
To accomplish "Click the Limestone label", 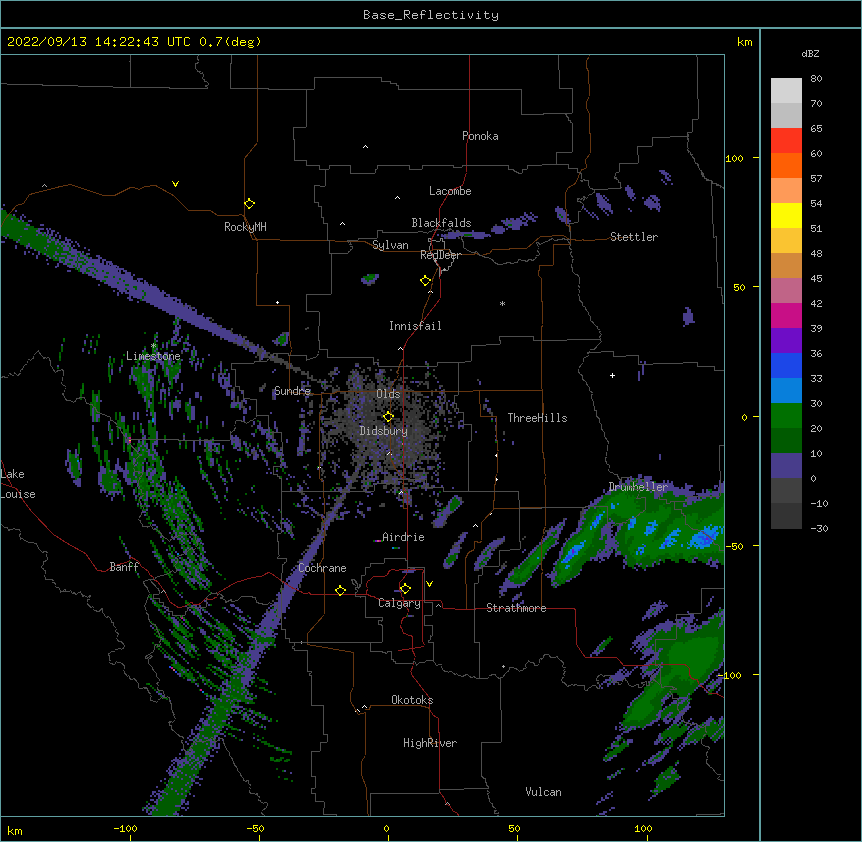I will pos(153,356).
